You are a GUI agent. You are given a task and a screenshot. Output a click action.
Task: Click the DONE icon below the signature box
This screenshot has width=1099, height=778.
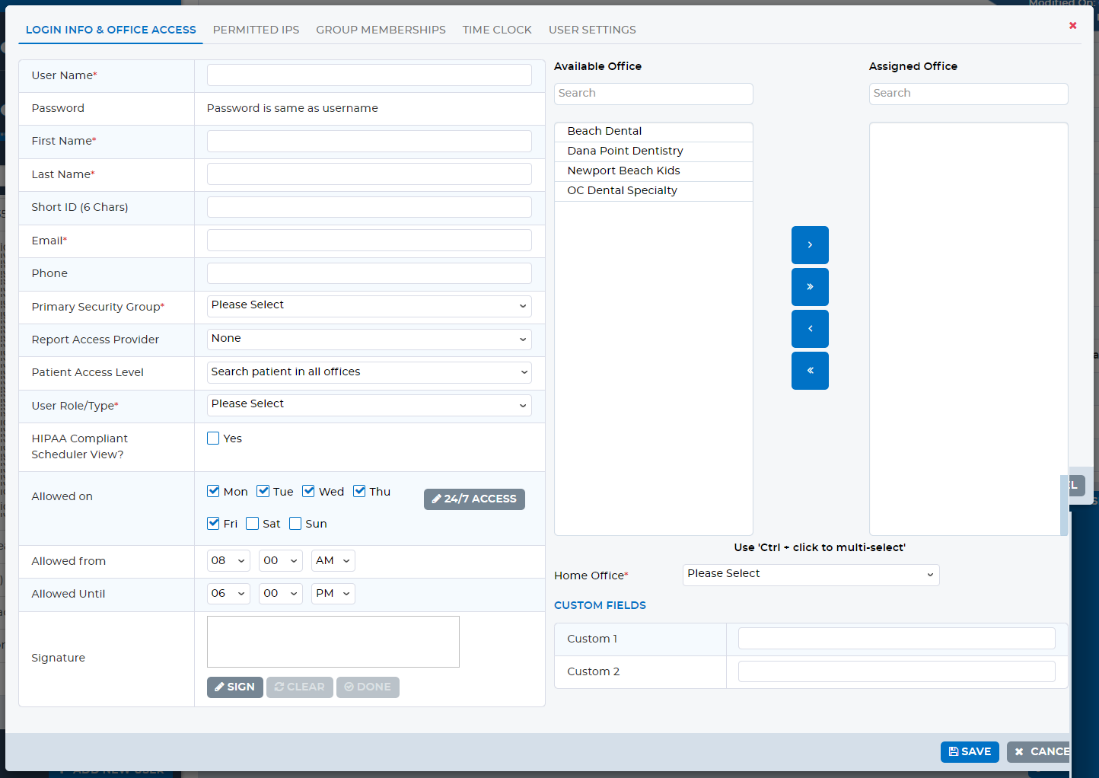(367, 687)
